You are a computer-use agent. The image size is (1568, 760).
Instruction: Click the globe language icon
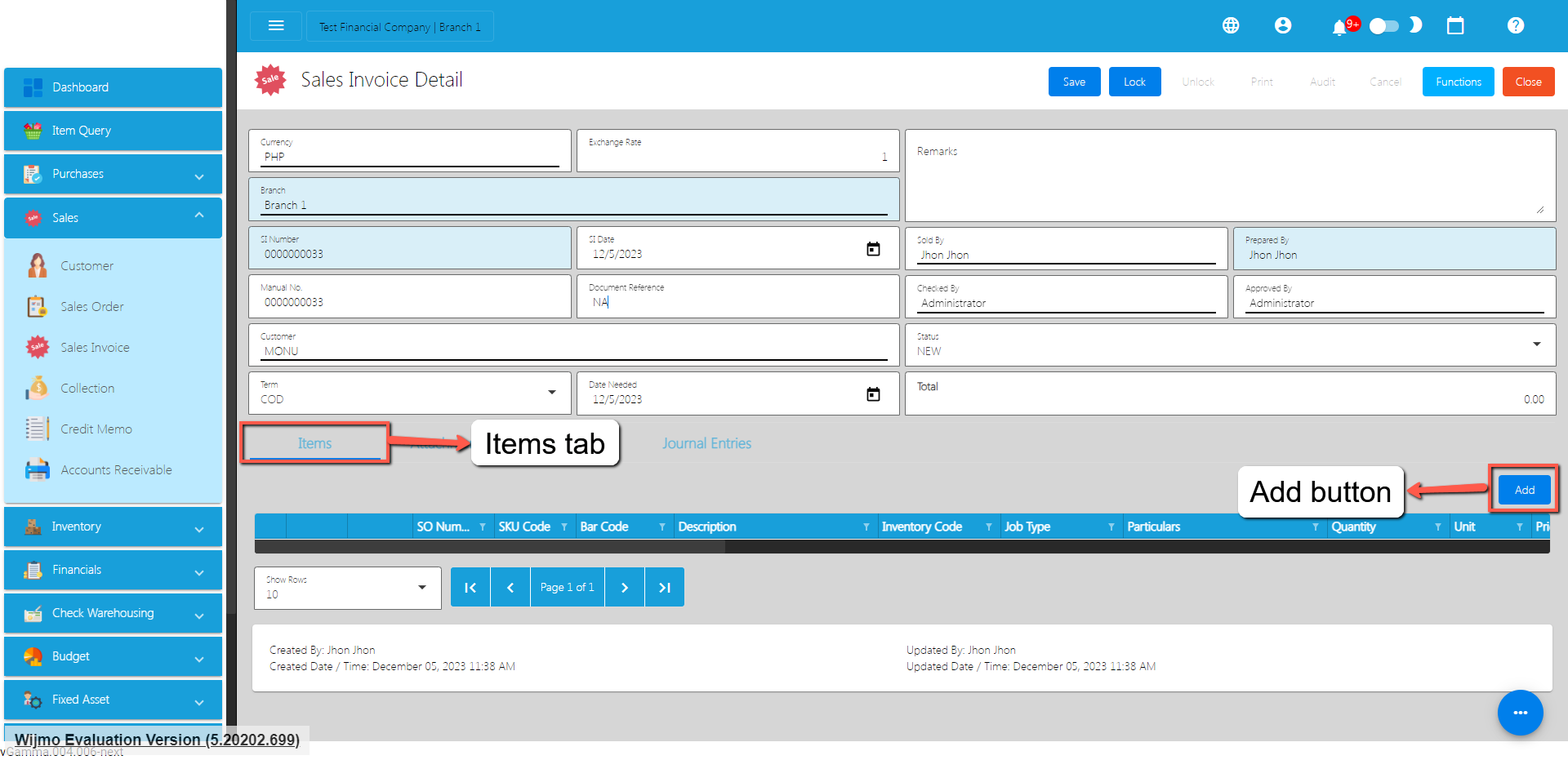1231,26
